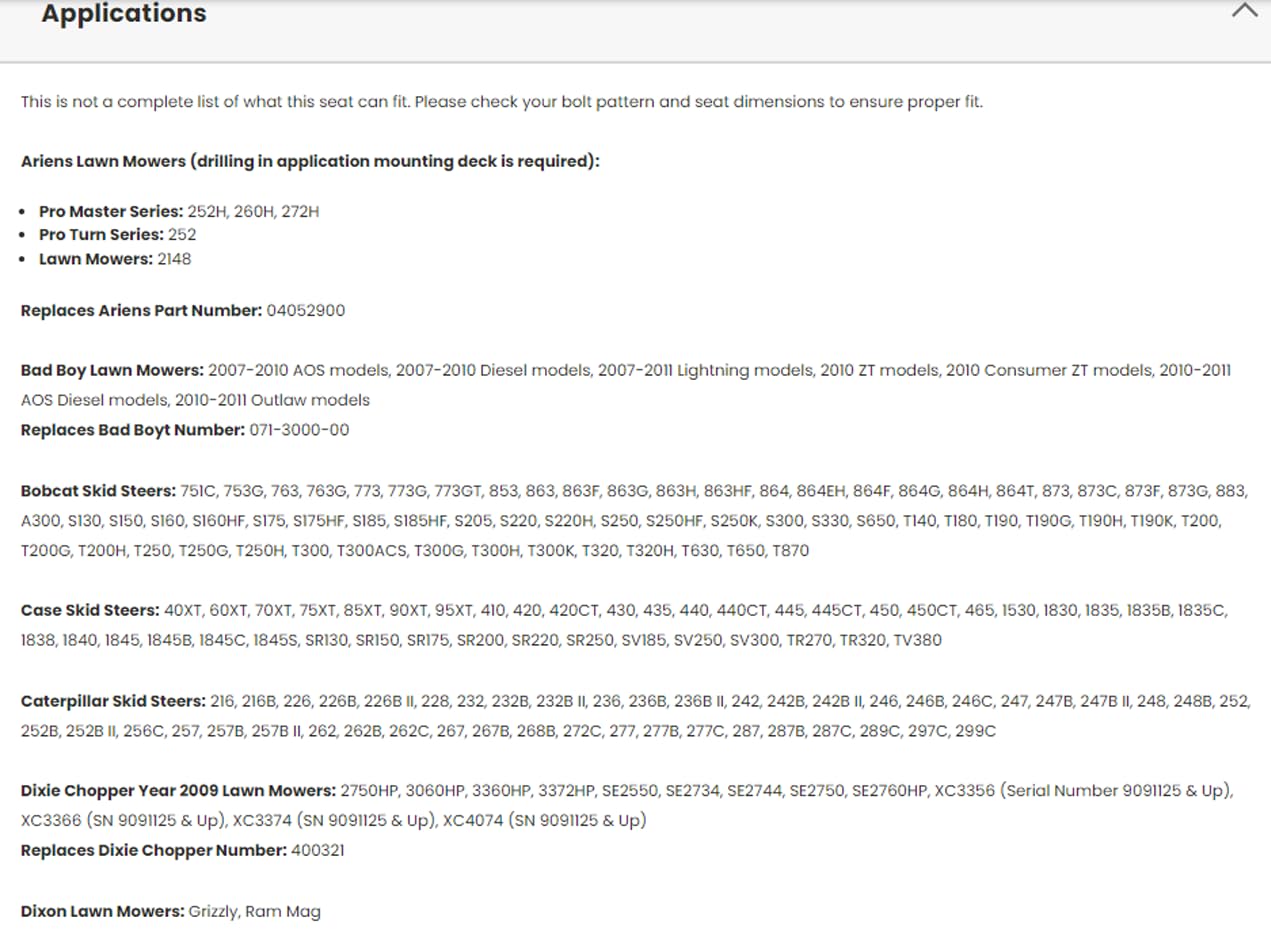The width and height of the screenshot is (1271, 950).
Task: Click the Grizzly, Ram Mag text
Action: [255, 912]
